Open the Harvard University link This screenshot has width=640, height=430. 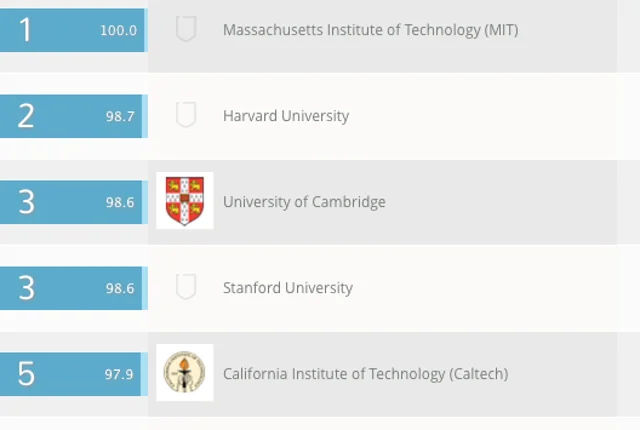tap(286, 116)
